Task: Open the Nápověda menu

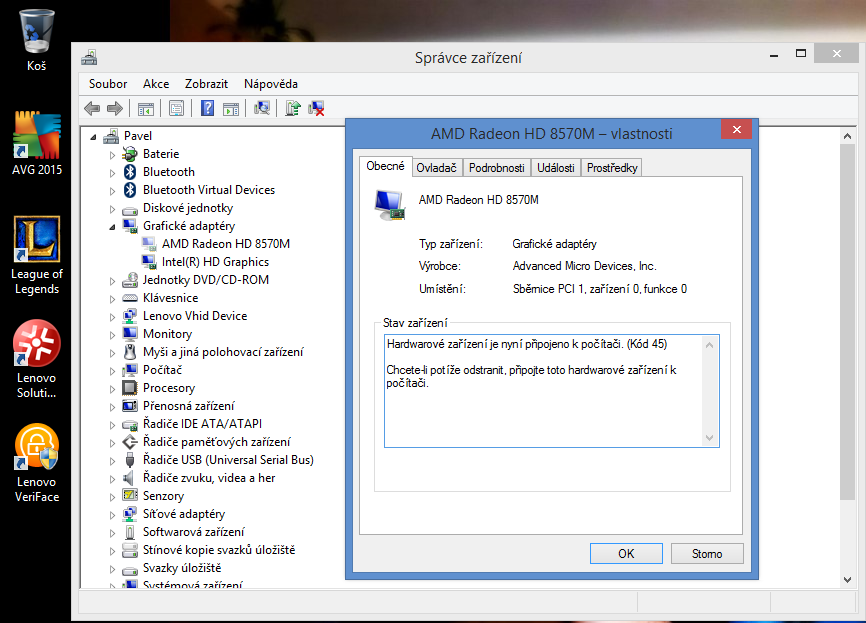Action: [x=271, y=83]
